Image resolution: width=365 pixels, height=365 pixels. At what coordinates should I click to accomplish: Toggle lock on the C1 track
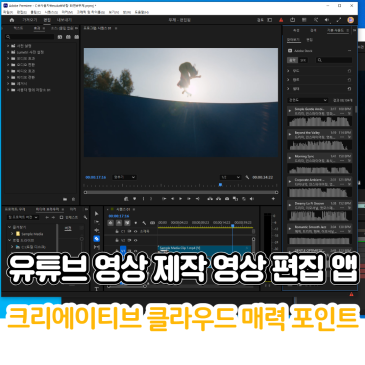(117, 231)
